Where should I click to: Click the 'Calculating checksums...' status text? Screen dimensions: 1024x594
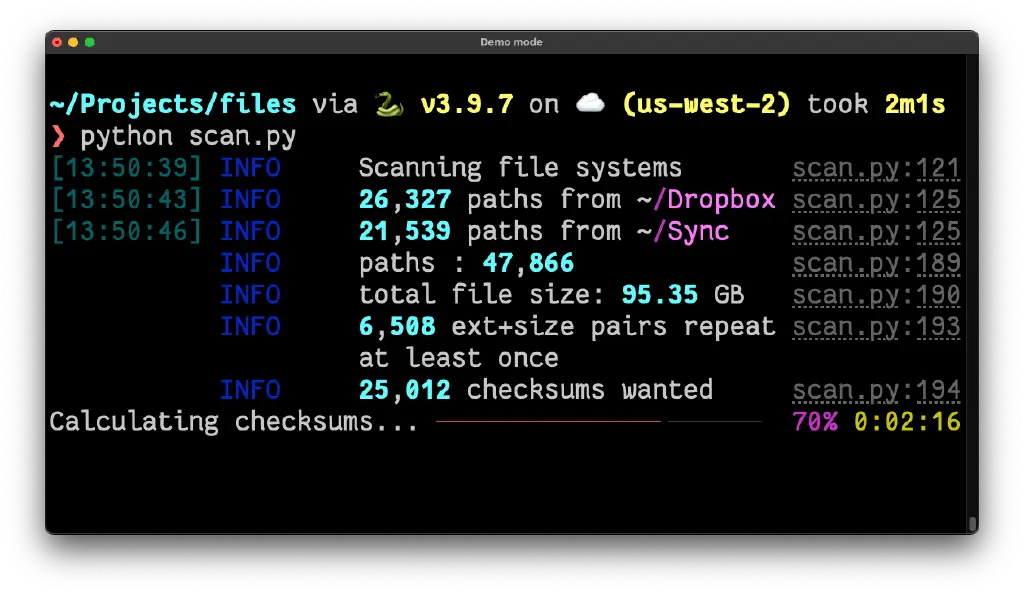tap(233, 422)
